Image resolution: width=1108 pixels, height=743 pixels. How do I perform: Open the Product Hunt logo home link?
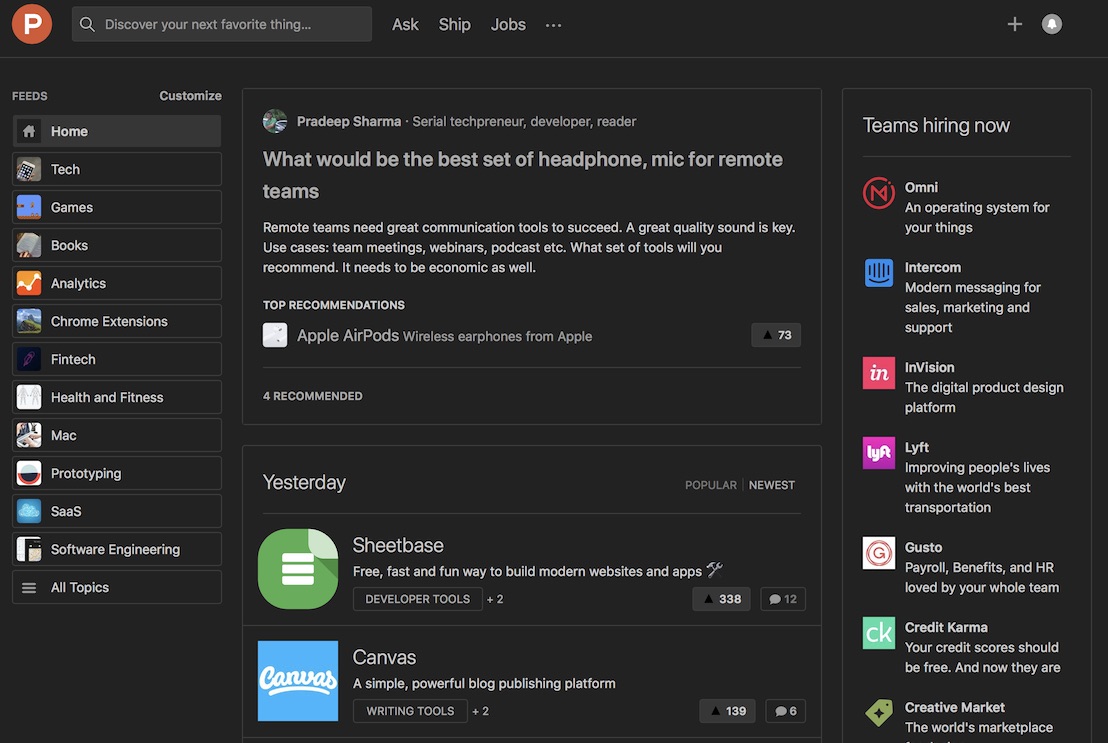pyautogui.click(x=32, y=24)
